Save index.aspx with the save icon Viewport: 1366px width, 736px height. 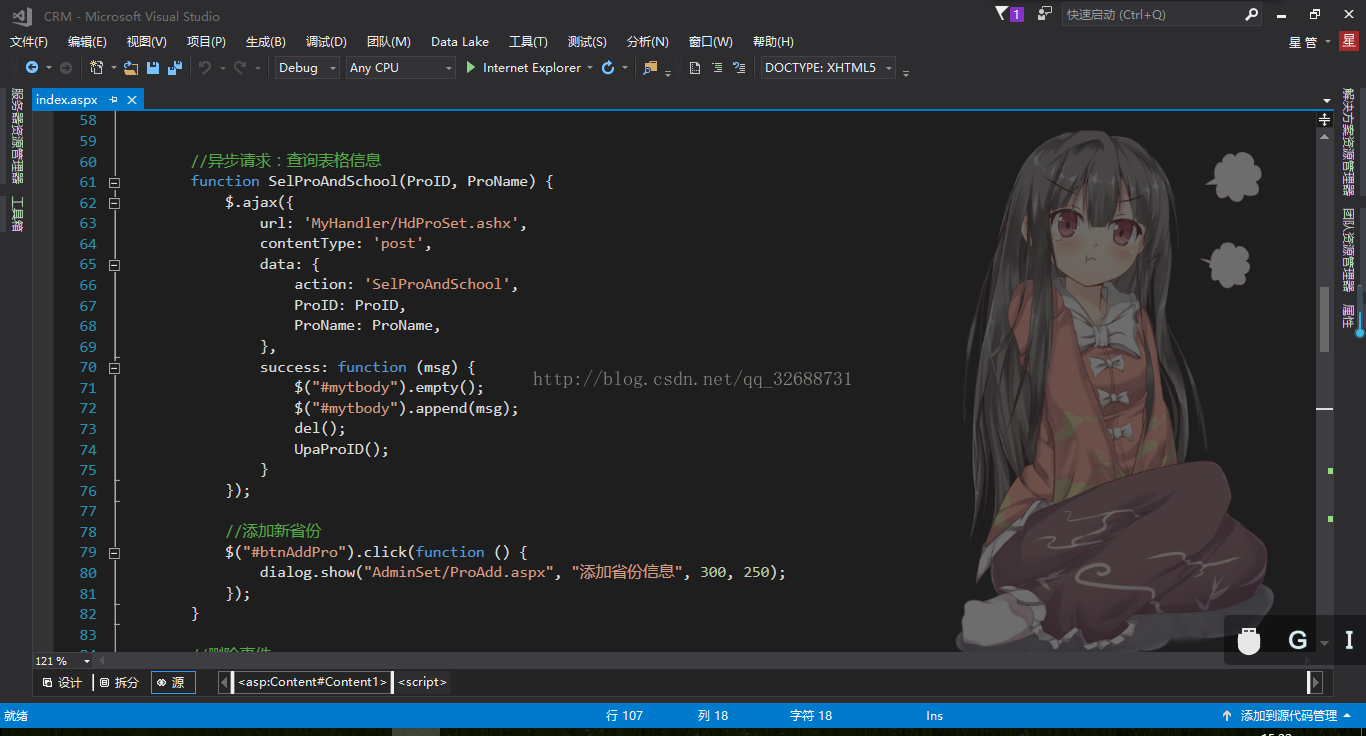click(153, 68)
